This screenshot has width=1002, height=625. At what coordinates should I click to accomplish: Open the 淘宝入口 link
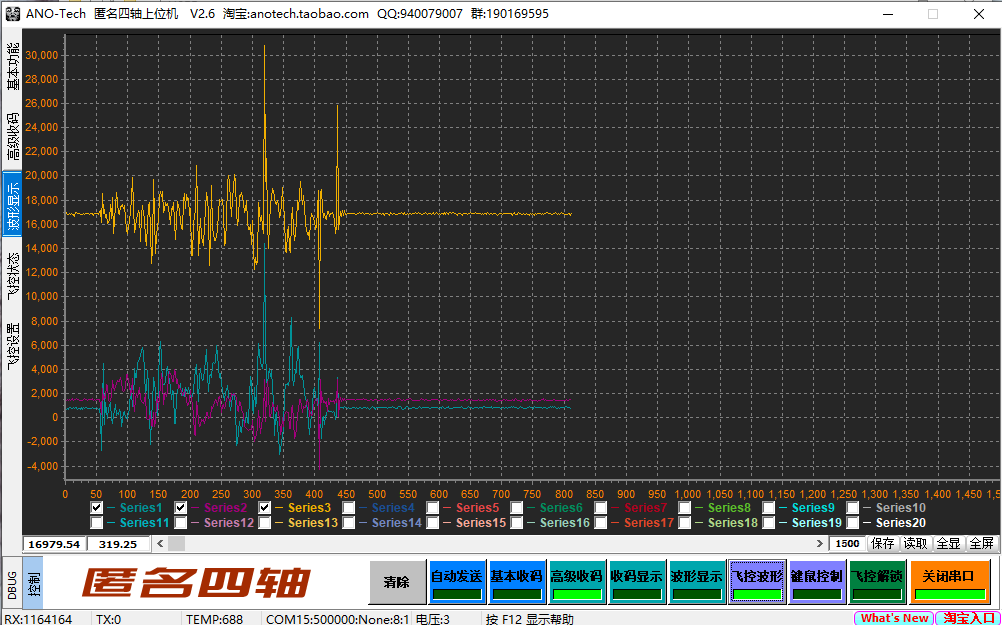pos(968,618)
